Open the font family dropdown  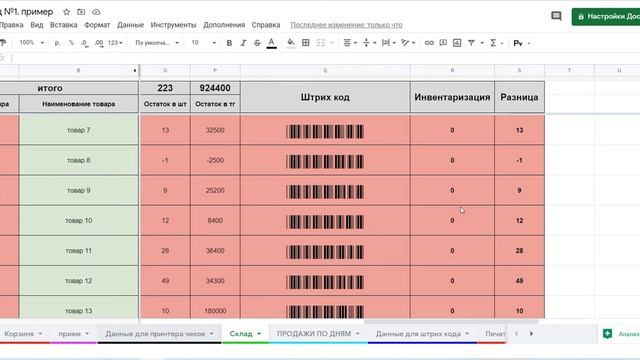[157, 42]
